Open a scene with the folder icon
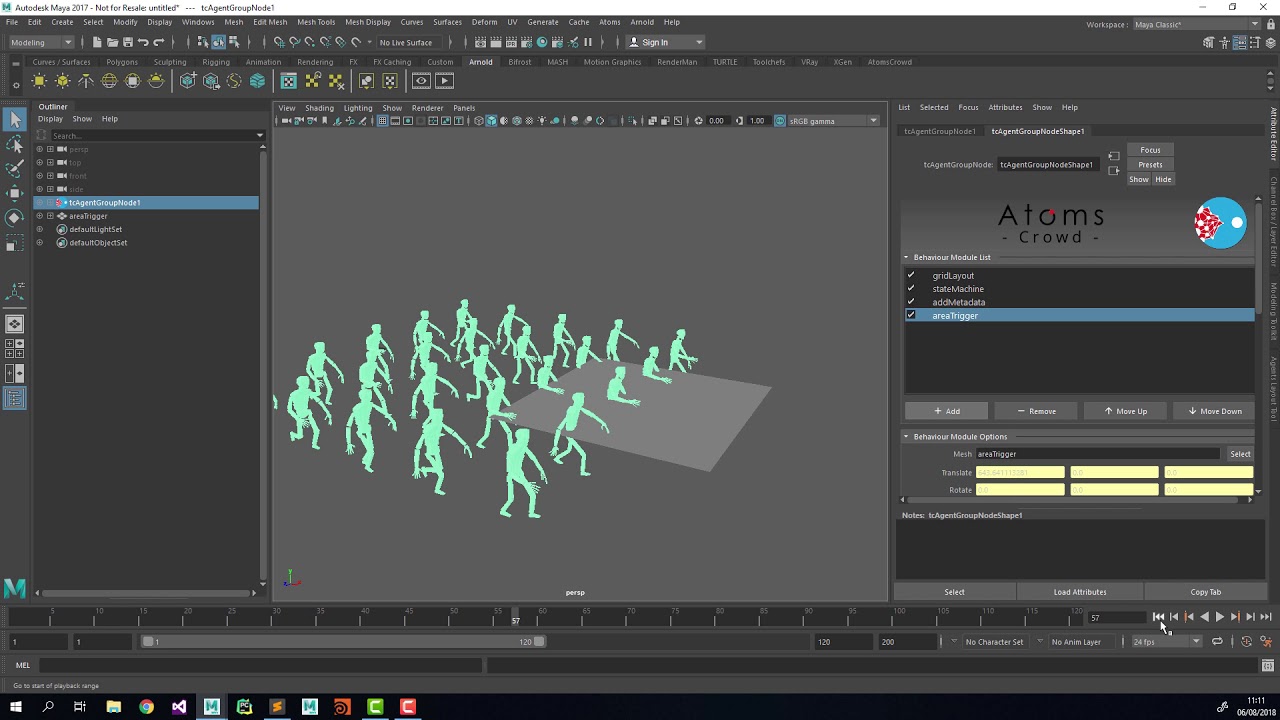Screen dimensions: 1280x720 coord(112,42)
